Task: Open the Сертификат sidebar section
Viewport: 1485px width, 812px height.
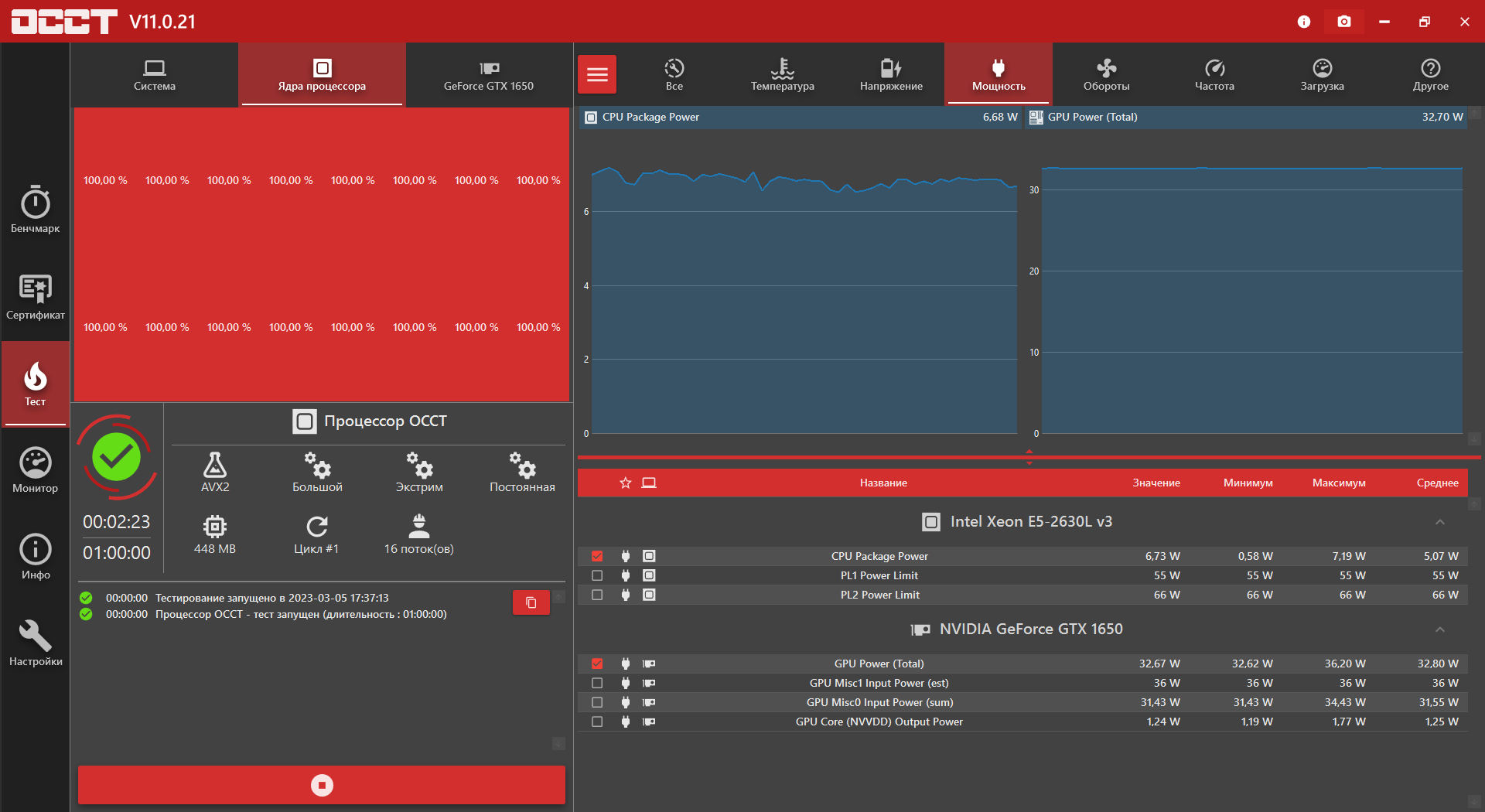Action: coord(35,297)
